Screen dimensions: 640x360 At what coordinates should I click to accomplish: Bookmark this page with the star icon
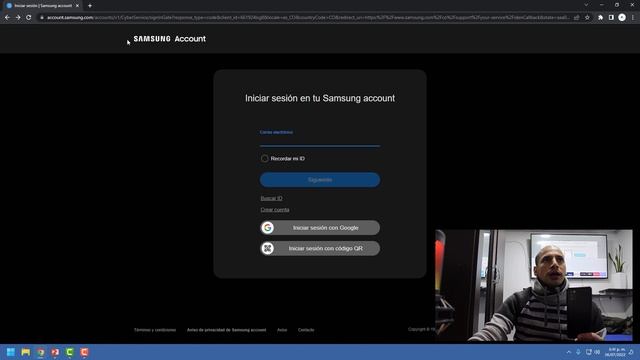click(587, 18)
